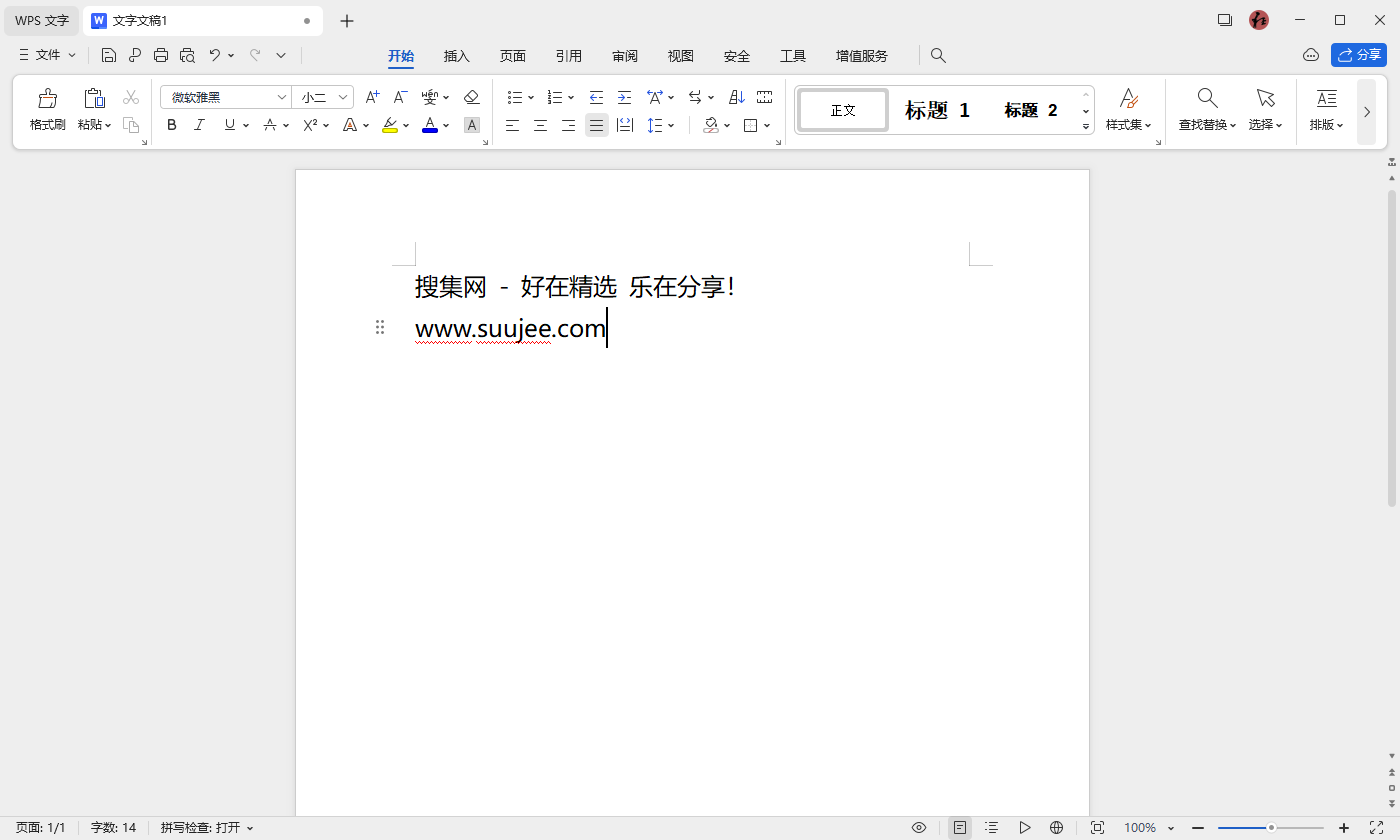This screenshot has height=840, width=1400.
Task: Open the 页面 ribbon tab
Action: point(513,56)
